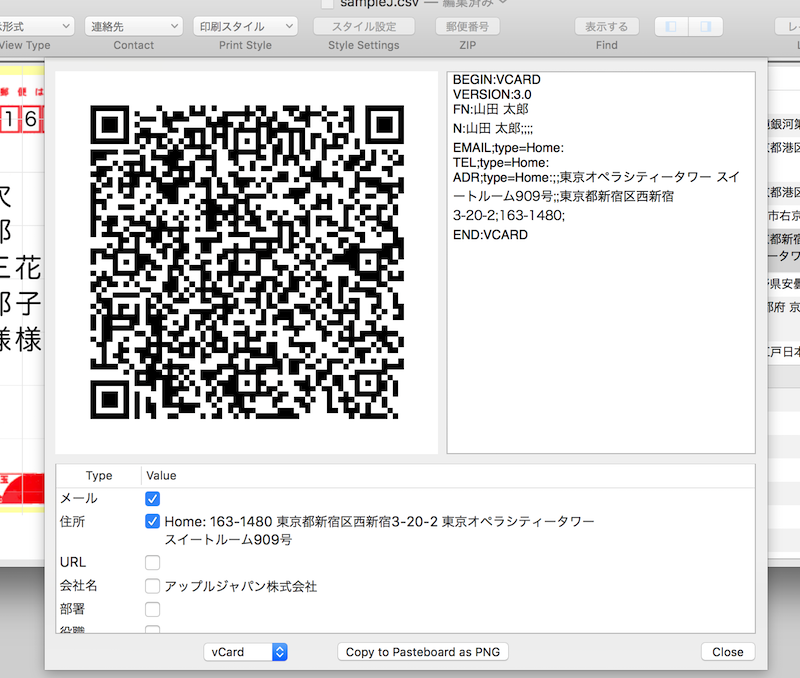800x678 pixels.
Task: Check the 会社名 checkbox
Action: [153, 586]
